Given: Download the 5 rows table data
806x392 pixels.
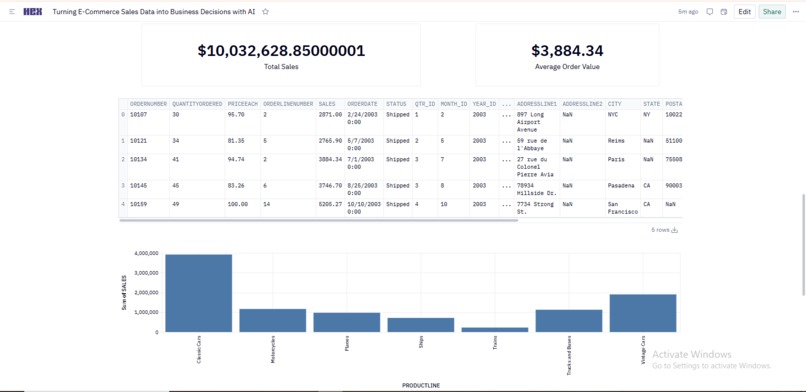Looking at the screenshot, I should tap(674, 230).
